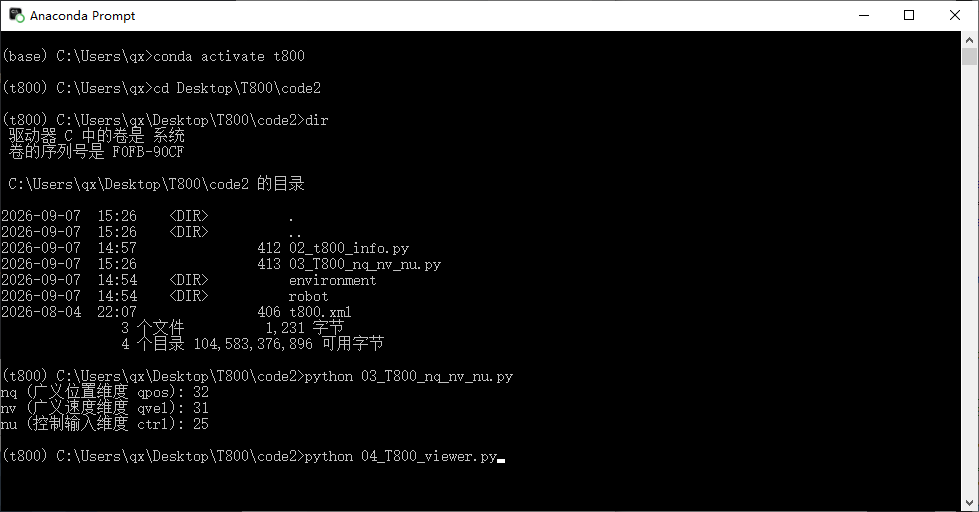Click the 03_T800_nq_nv_nu.py filename in dir listing
The height and width of the screenshot is (512, 979).
tap(365, 264)
